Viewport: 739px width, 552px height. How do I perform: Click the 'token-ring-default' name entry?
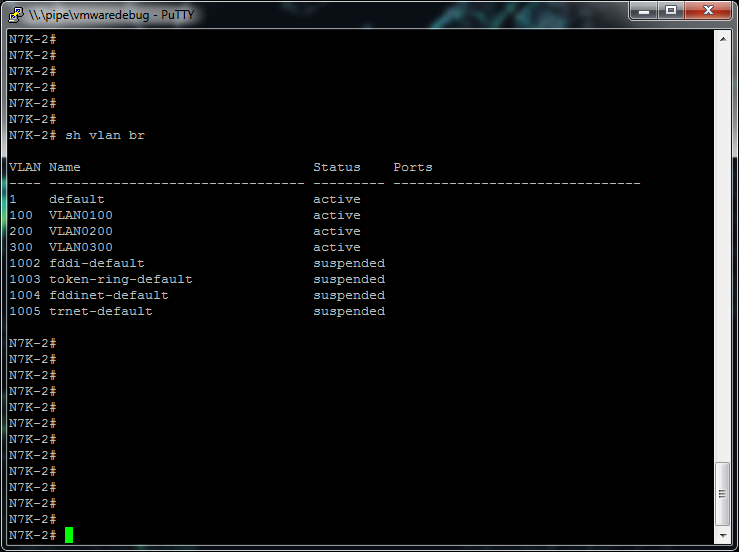(121, 280)
